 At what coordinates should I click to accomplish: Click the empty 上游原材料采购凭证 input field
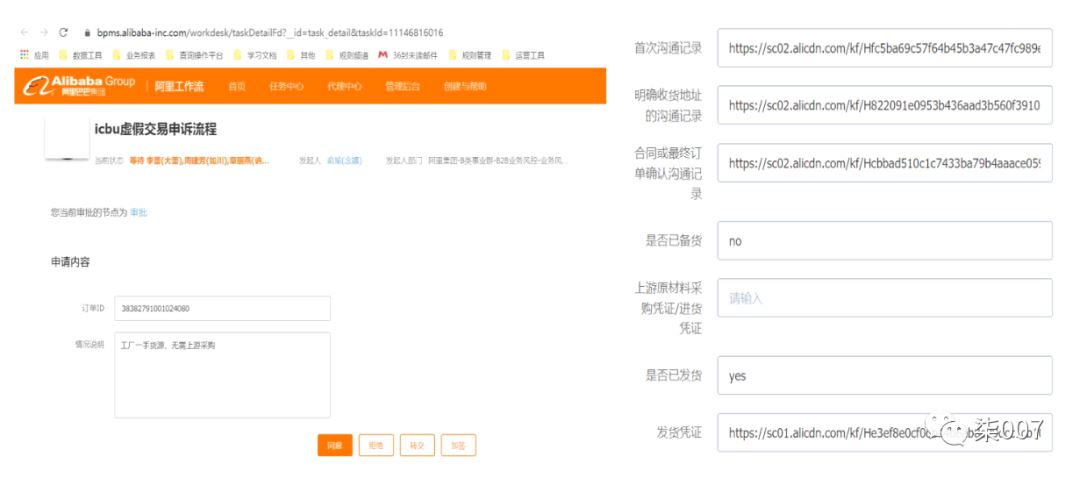click(x=885, y=298)
